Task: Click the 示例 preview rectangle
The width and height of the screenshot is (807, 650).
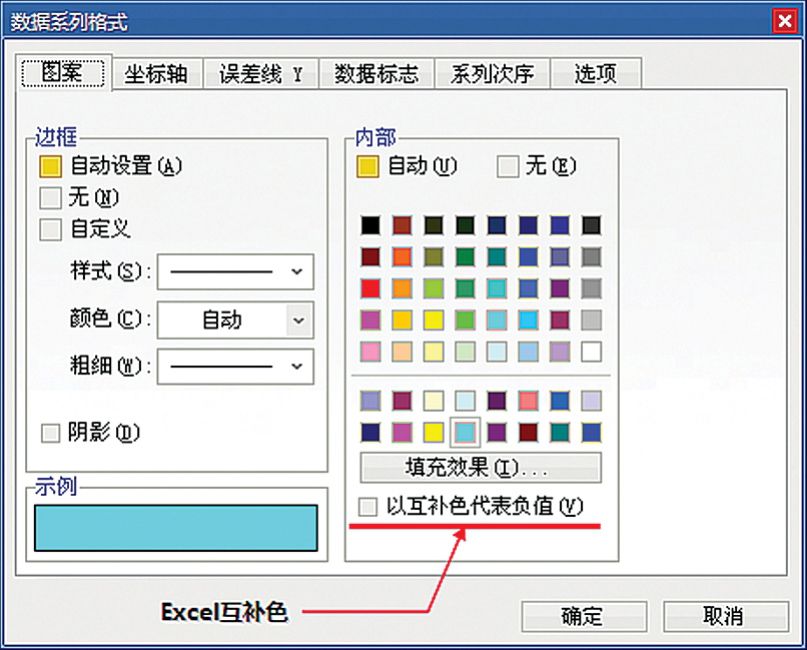Action: [175, 527]
